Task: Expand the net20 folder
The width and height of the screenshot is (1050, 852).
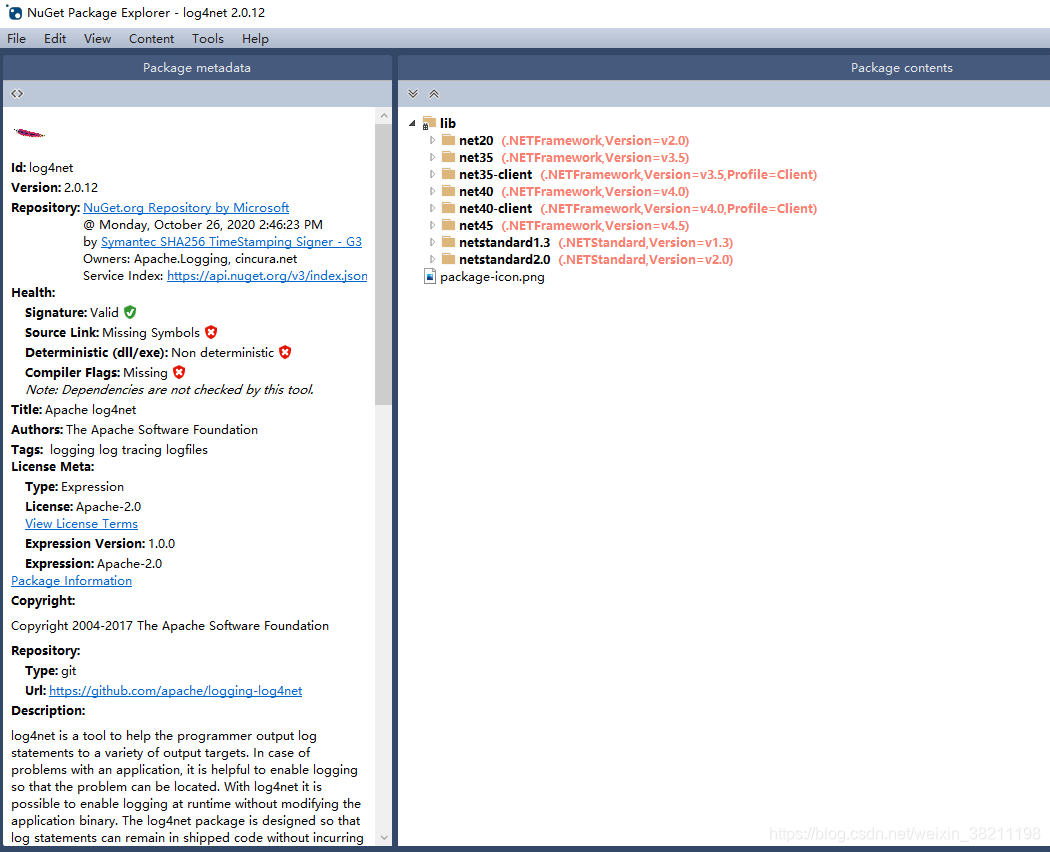Action: 432,140
